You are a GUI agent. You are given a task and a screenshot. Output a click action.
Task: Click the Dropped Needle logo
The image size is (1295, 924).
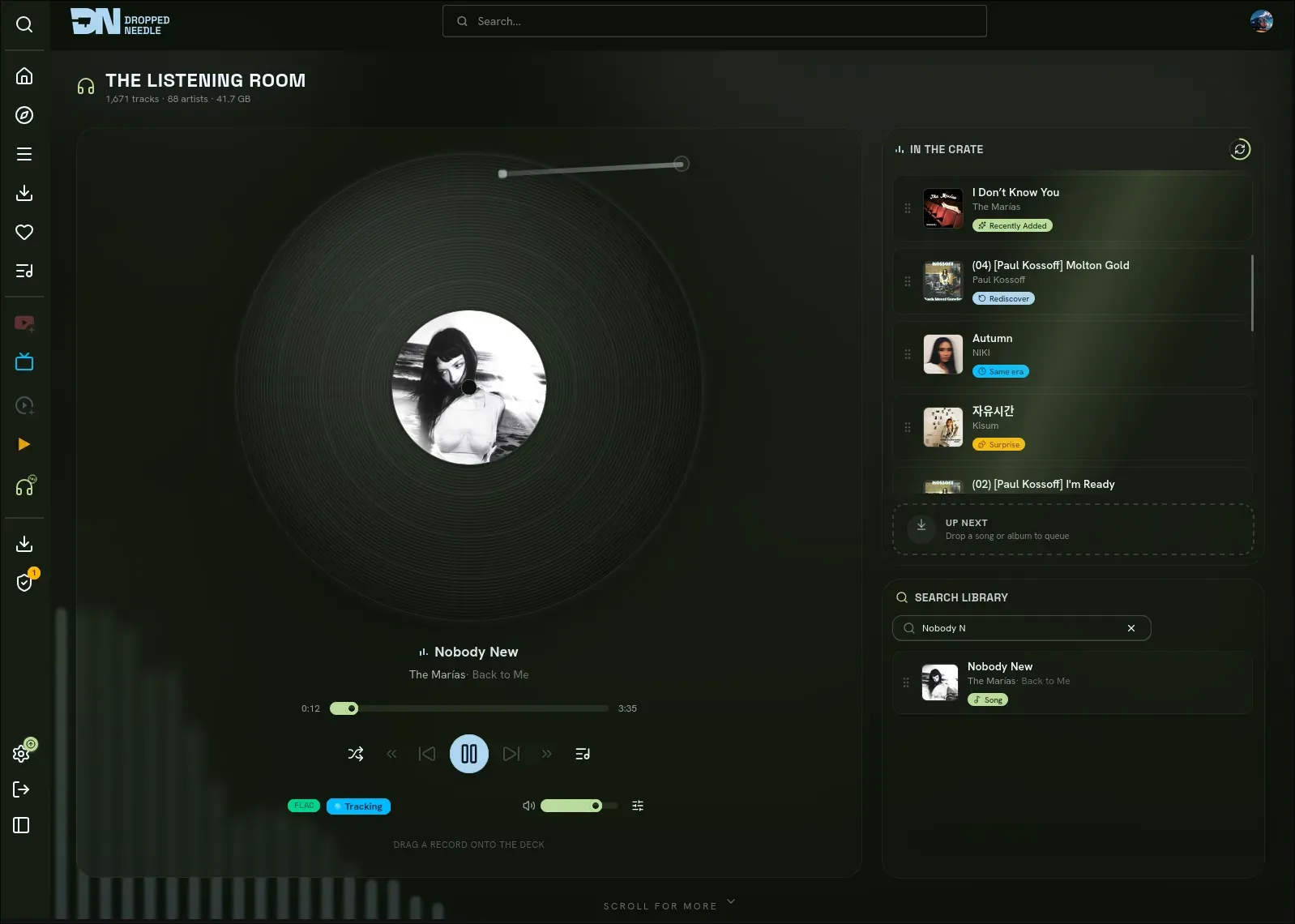(x=120, y=22)
